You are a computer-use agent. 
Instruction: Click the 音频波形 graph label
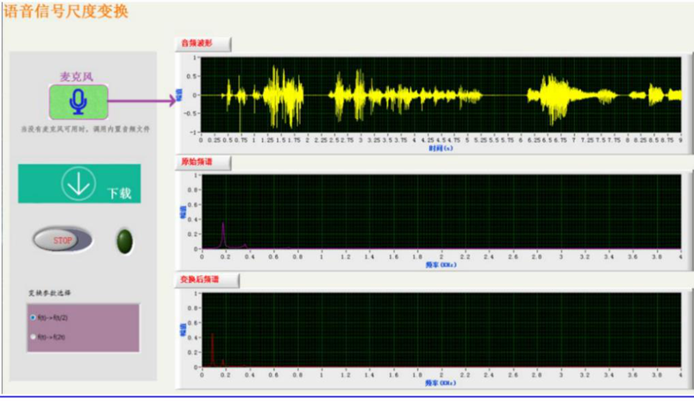tap(203, 44)
